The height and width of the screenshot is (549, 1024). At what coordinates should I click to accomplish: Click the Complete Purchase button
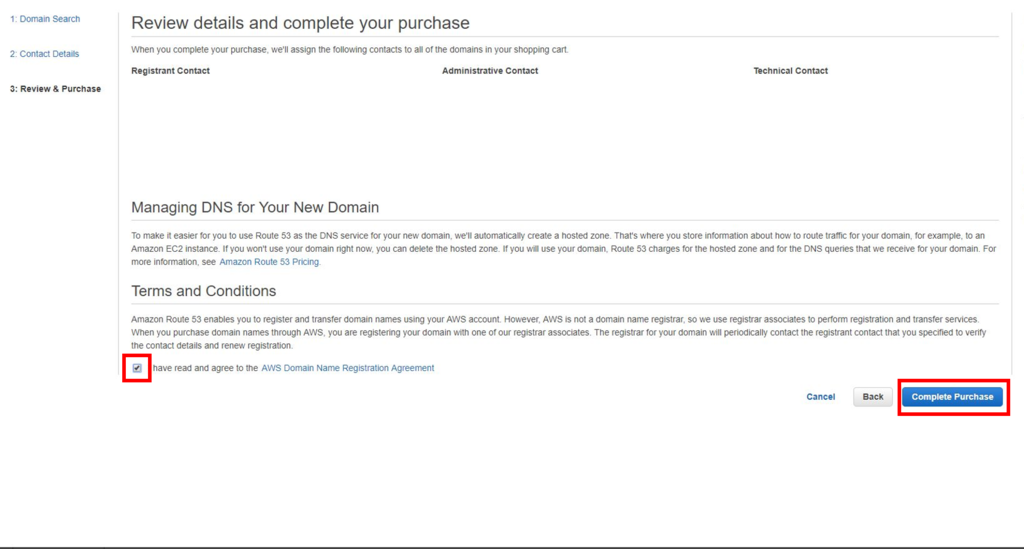pos(952,397)
